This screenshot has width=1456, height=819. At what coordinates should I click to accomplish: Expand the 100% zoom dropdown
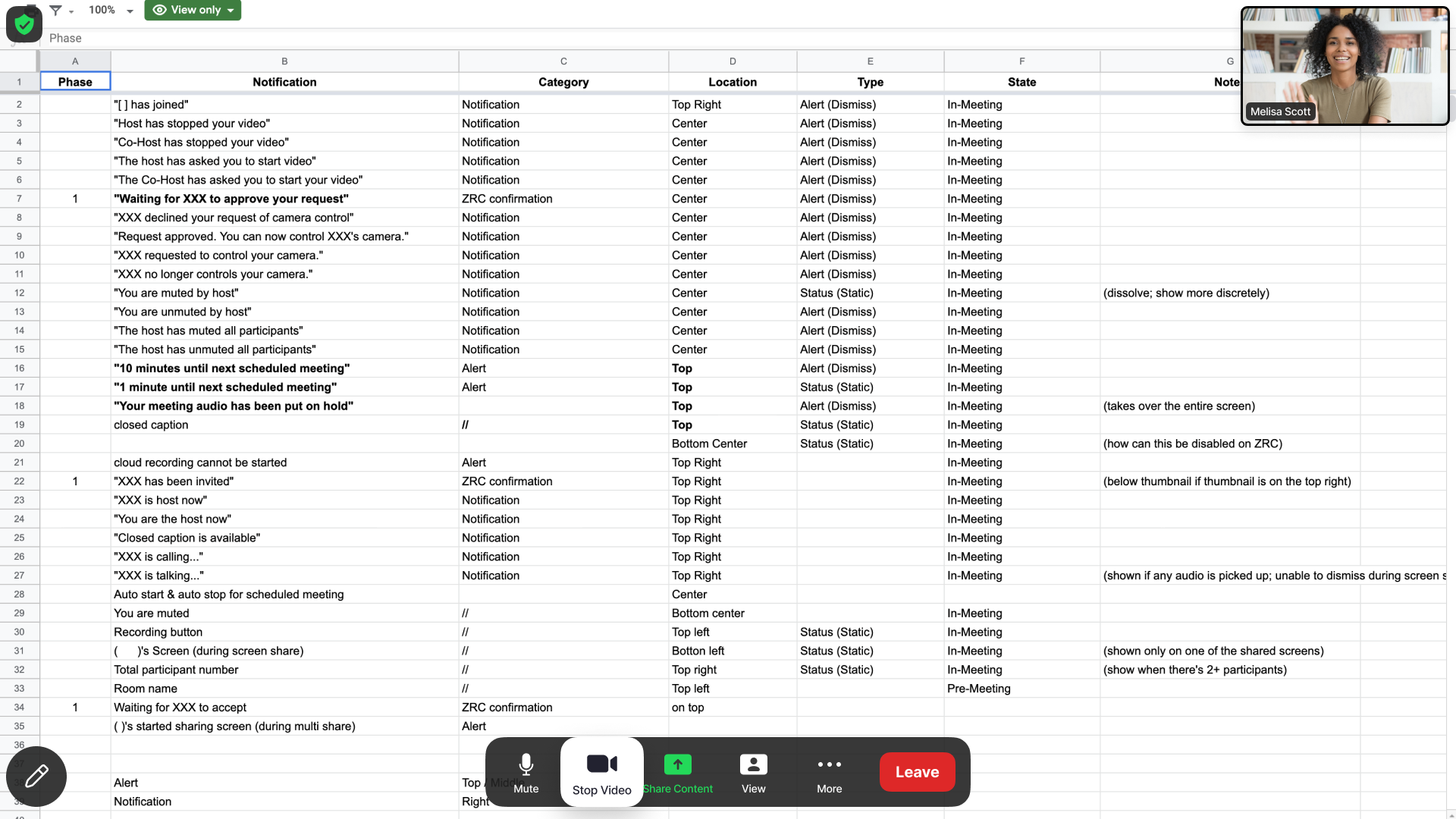130,11
